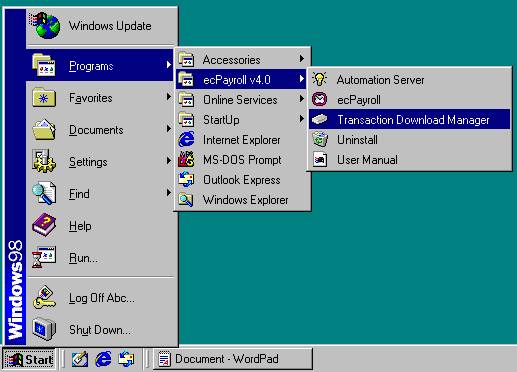Click the MS-DOS Prompt icon
Image resolution: width=517 pixels, height=372 pixels.
[x=186, y=159]
